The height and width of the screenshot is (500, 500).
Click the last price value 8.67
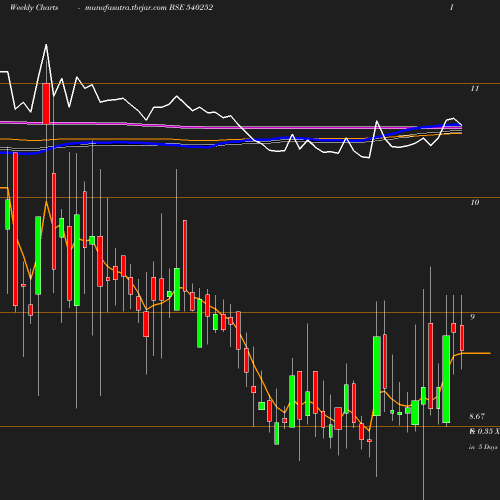point(477,416)
